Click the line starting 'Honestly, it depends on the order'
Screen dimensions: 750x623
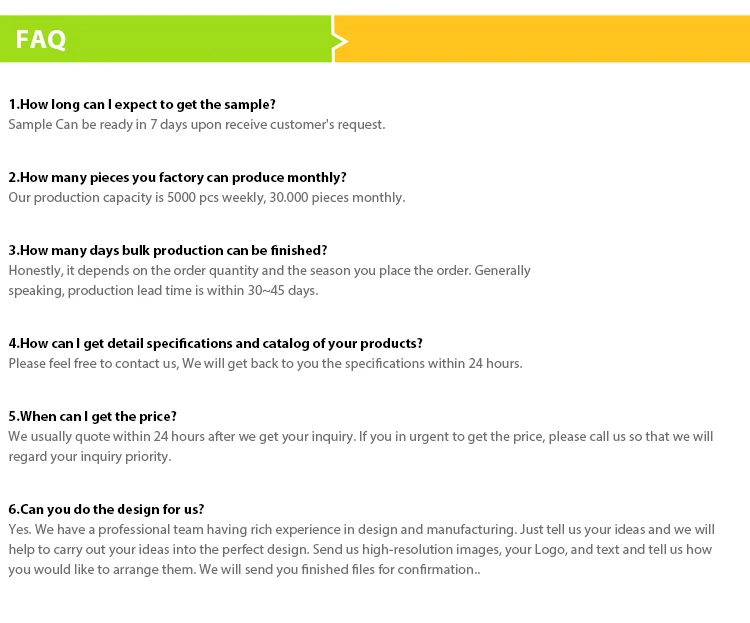tap(269, 270)
